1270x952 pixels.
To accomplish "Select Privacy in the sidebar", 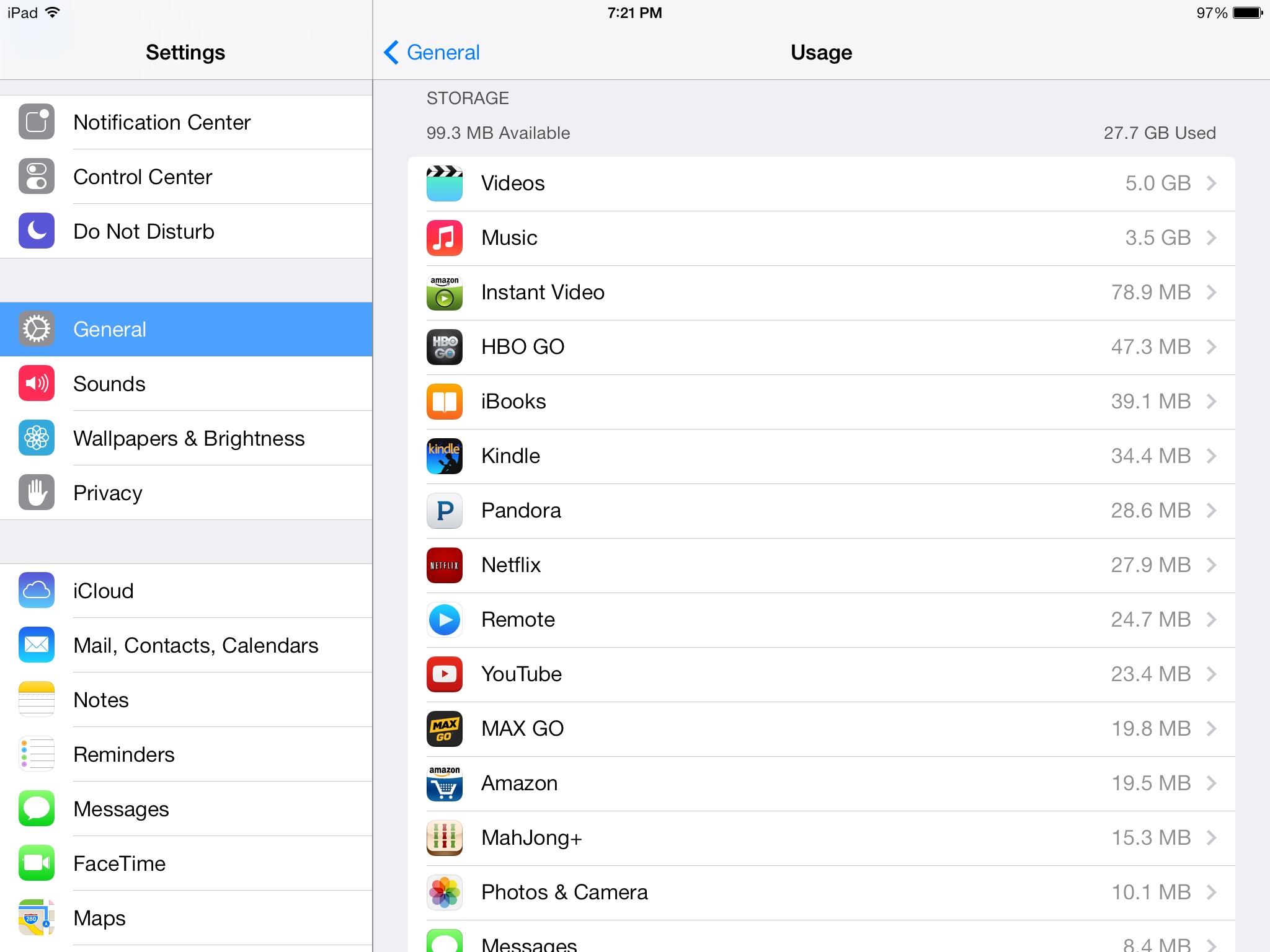I will click(x=186, y=493).
